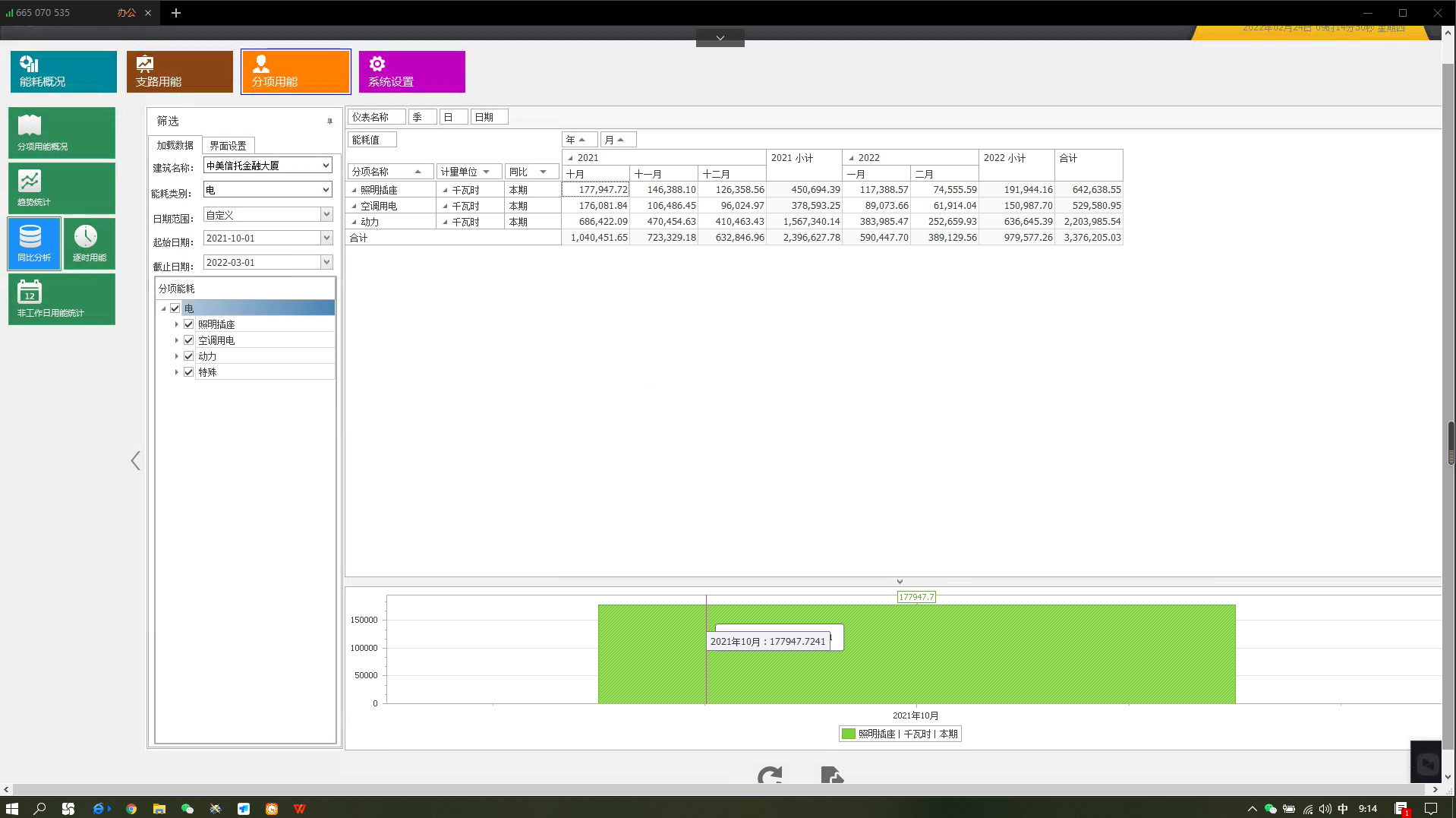Uncheck the 照明插座 checkbox
Screen dimensions: 1456x818
coord(189,324)
